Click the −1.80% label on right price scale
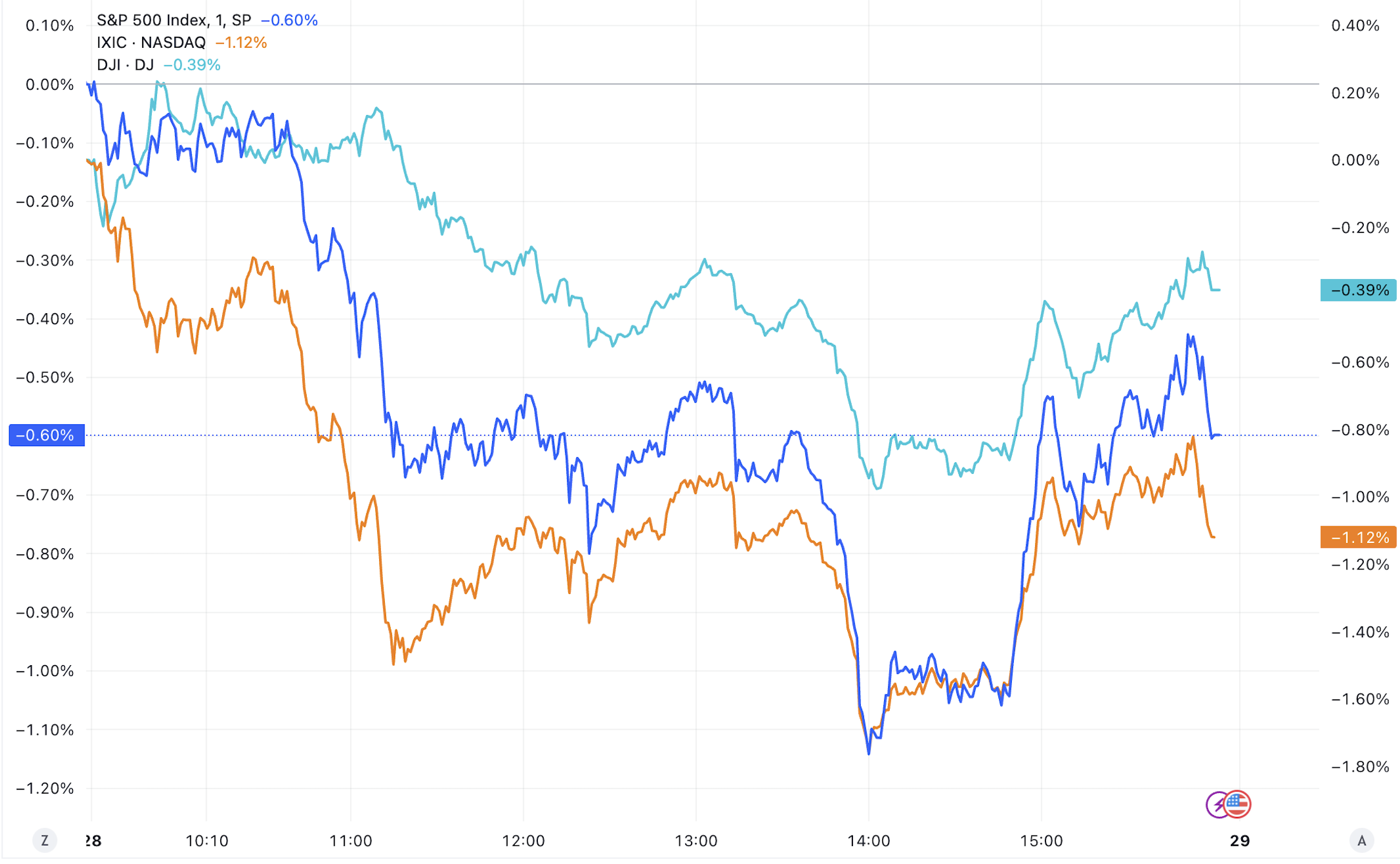 (x=1360, y=766)
